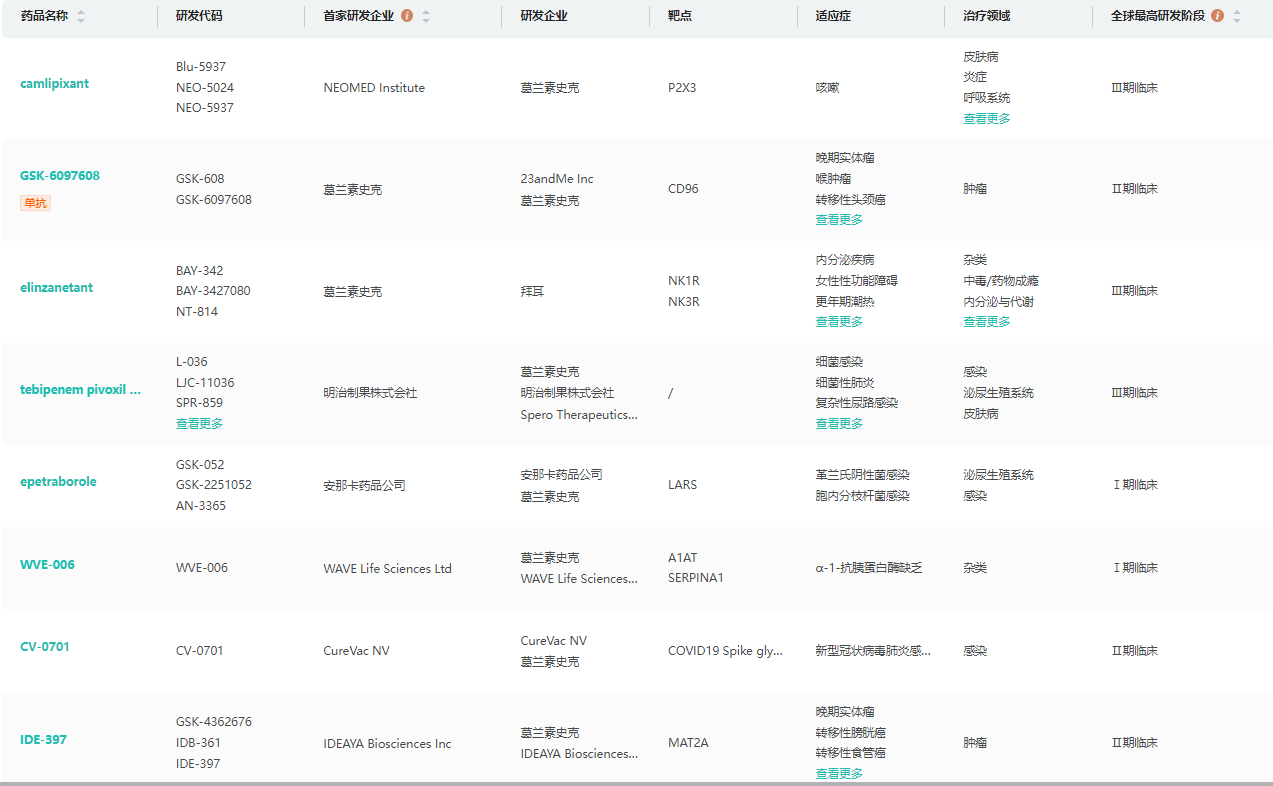The image size is (1273, 786).
Task: Select GSK-4362676 development code
Action: tap(214, 721)
